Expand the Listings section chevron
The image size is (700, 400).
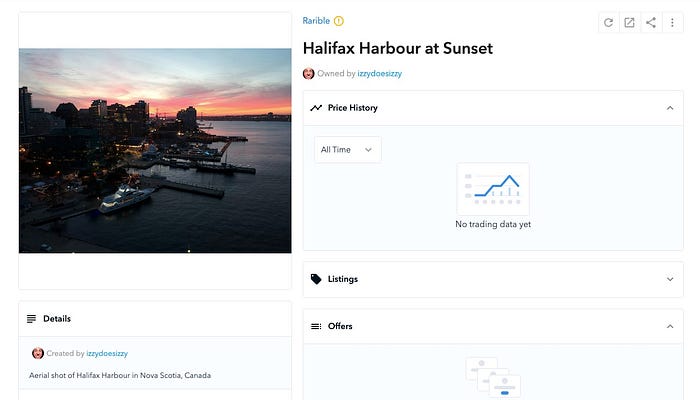(669, 279)
